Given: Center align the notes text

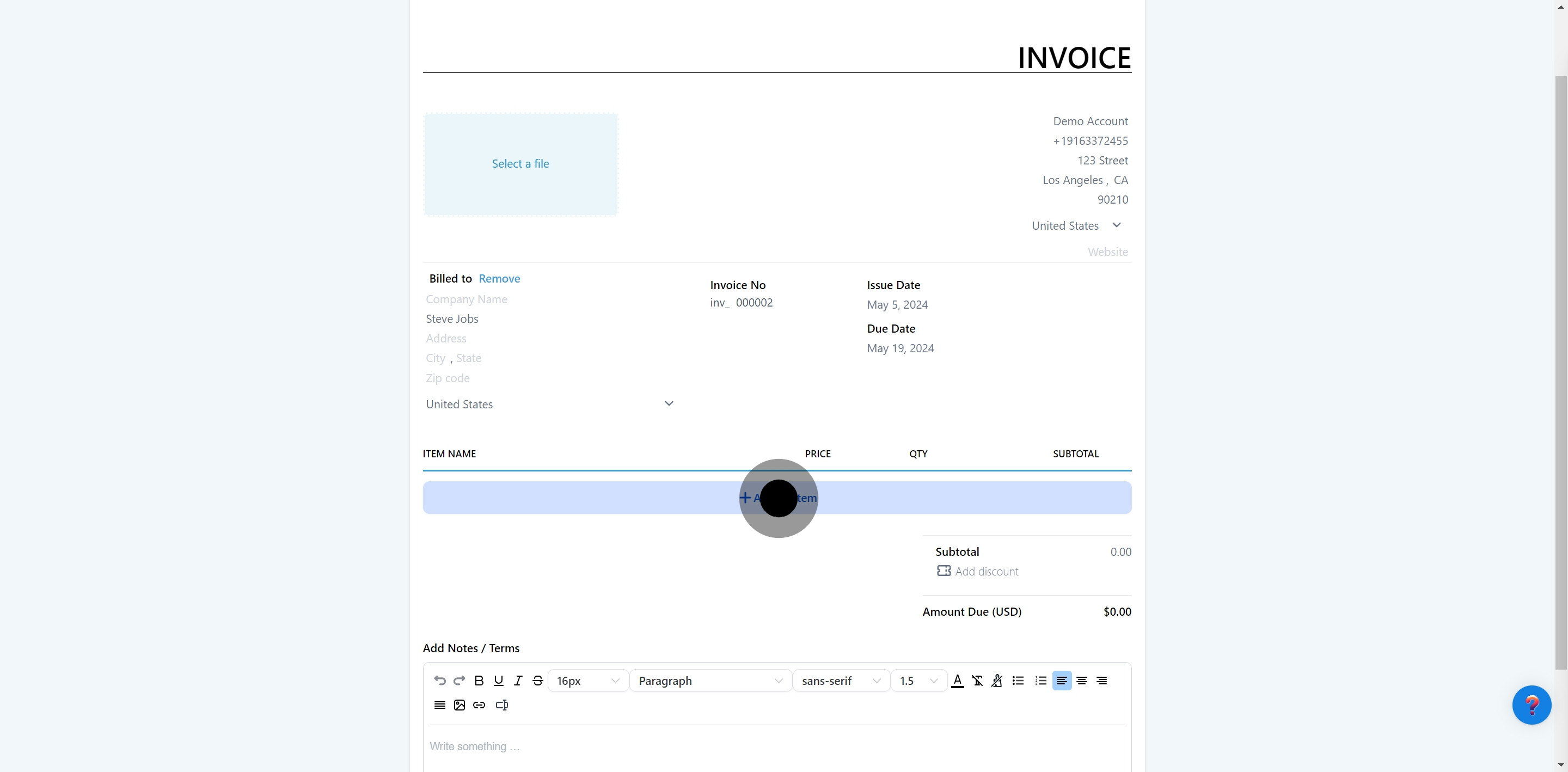Looking at the screenshot, I should coord(1082,681).
